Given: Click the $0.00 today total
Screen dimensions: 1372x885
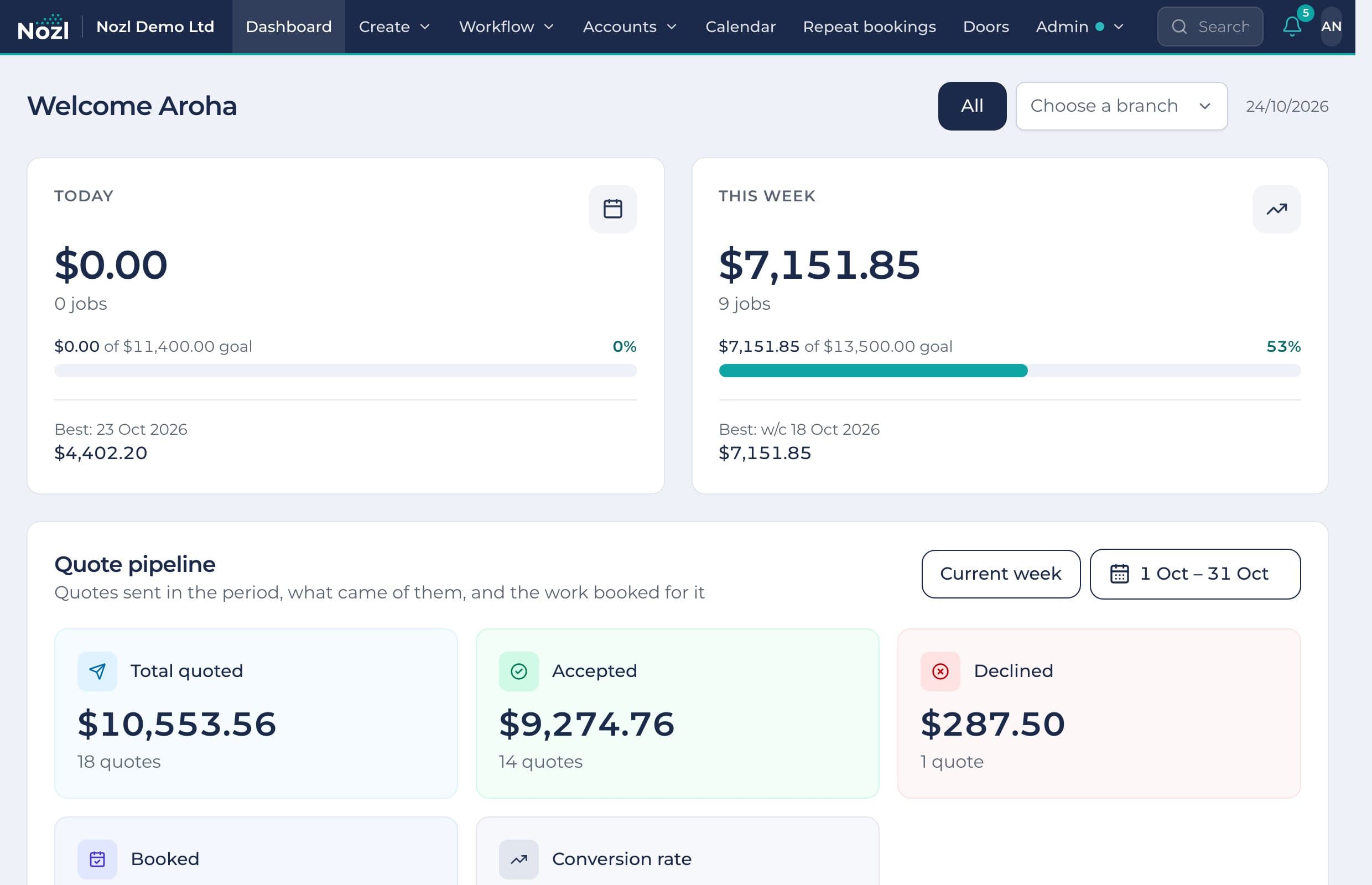Looking at the screenshot, I should [111, 265].
